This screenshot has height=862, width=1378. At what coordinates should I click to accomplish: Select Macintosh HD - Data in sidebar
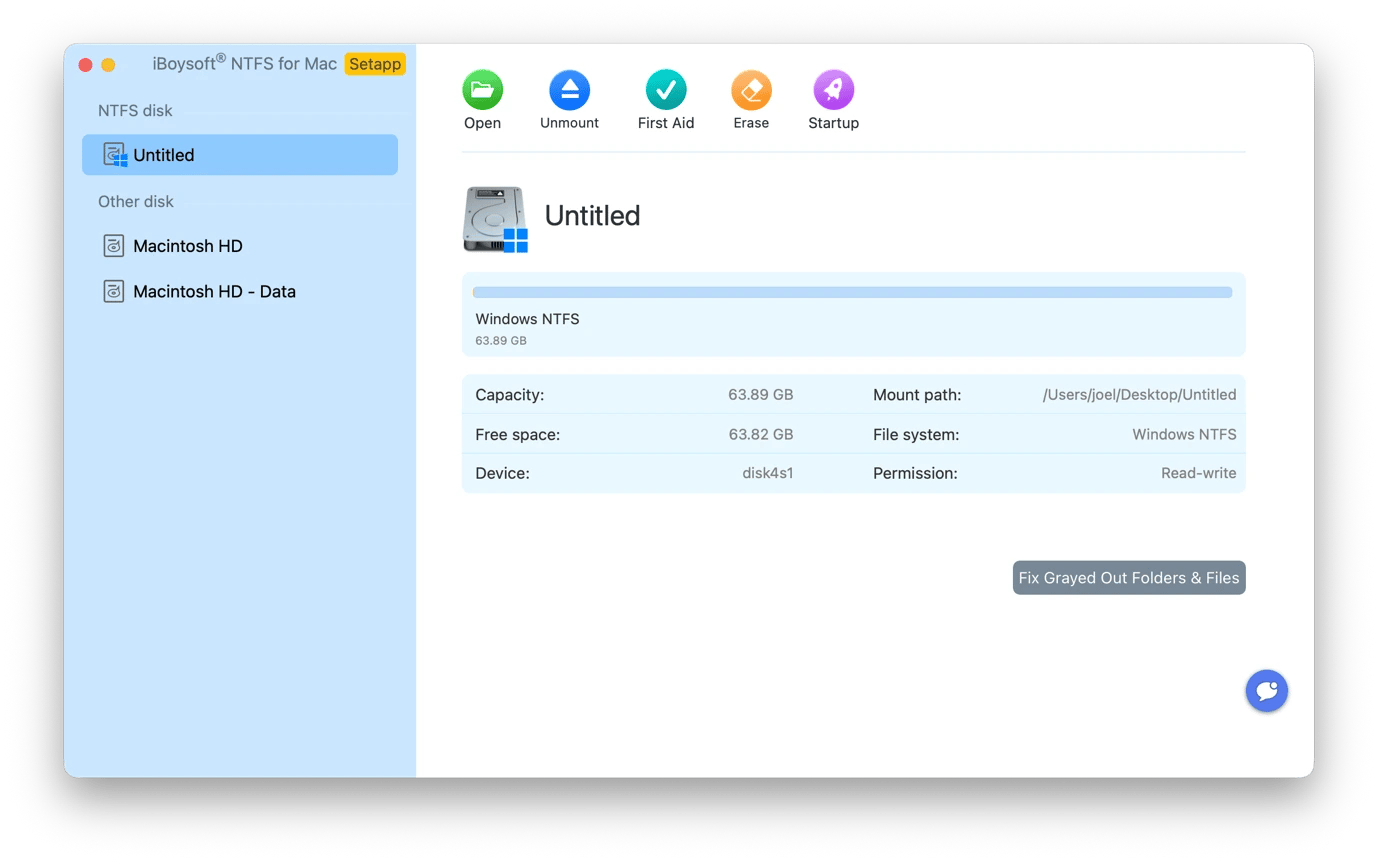click(x=240, y=292)
